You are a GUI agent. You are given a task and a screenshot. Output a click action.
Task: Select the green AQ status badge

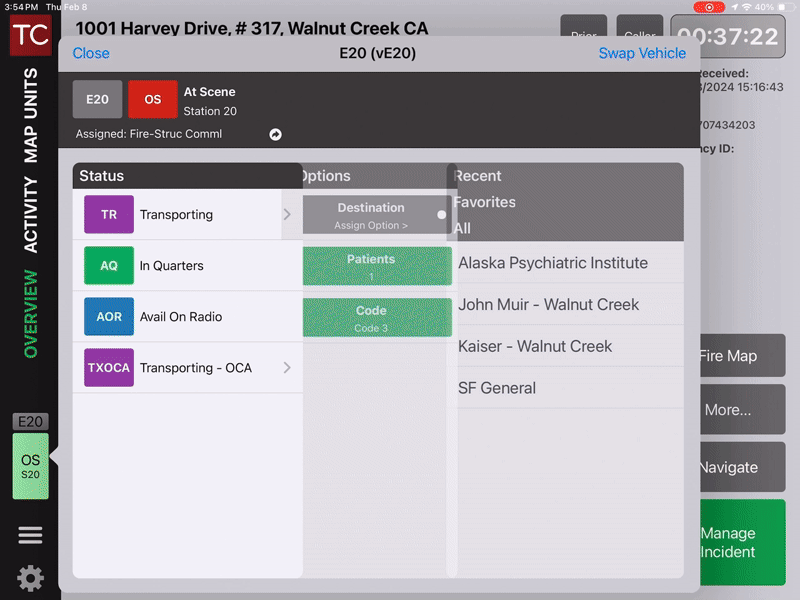109,266
